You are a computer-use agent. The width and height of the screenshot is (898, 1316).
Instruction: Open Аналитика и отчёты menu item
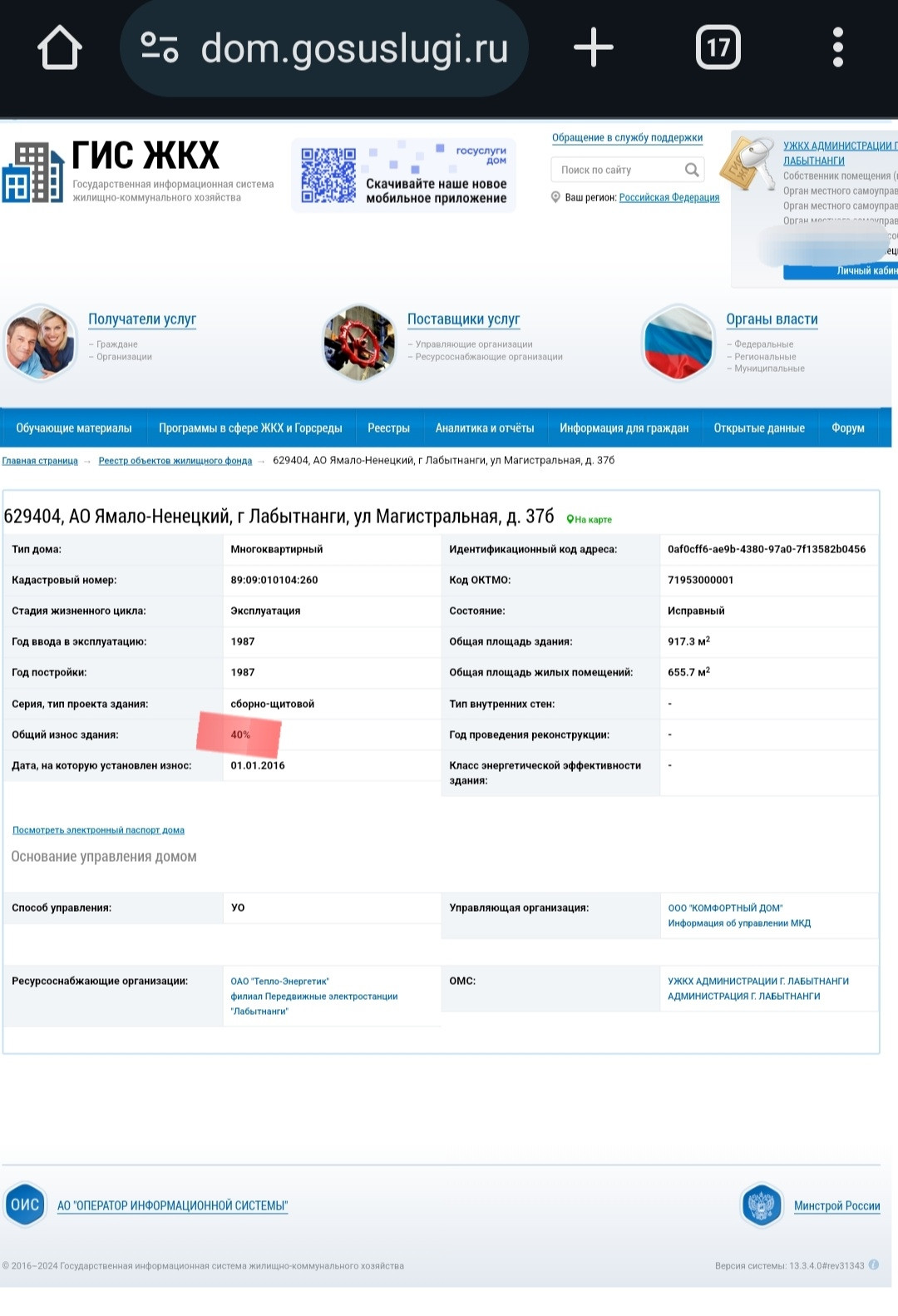click(x=485, y=428)
